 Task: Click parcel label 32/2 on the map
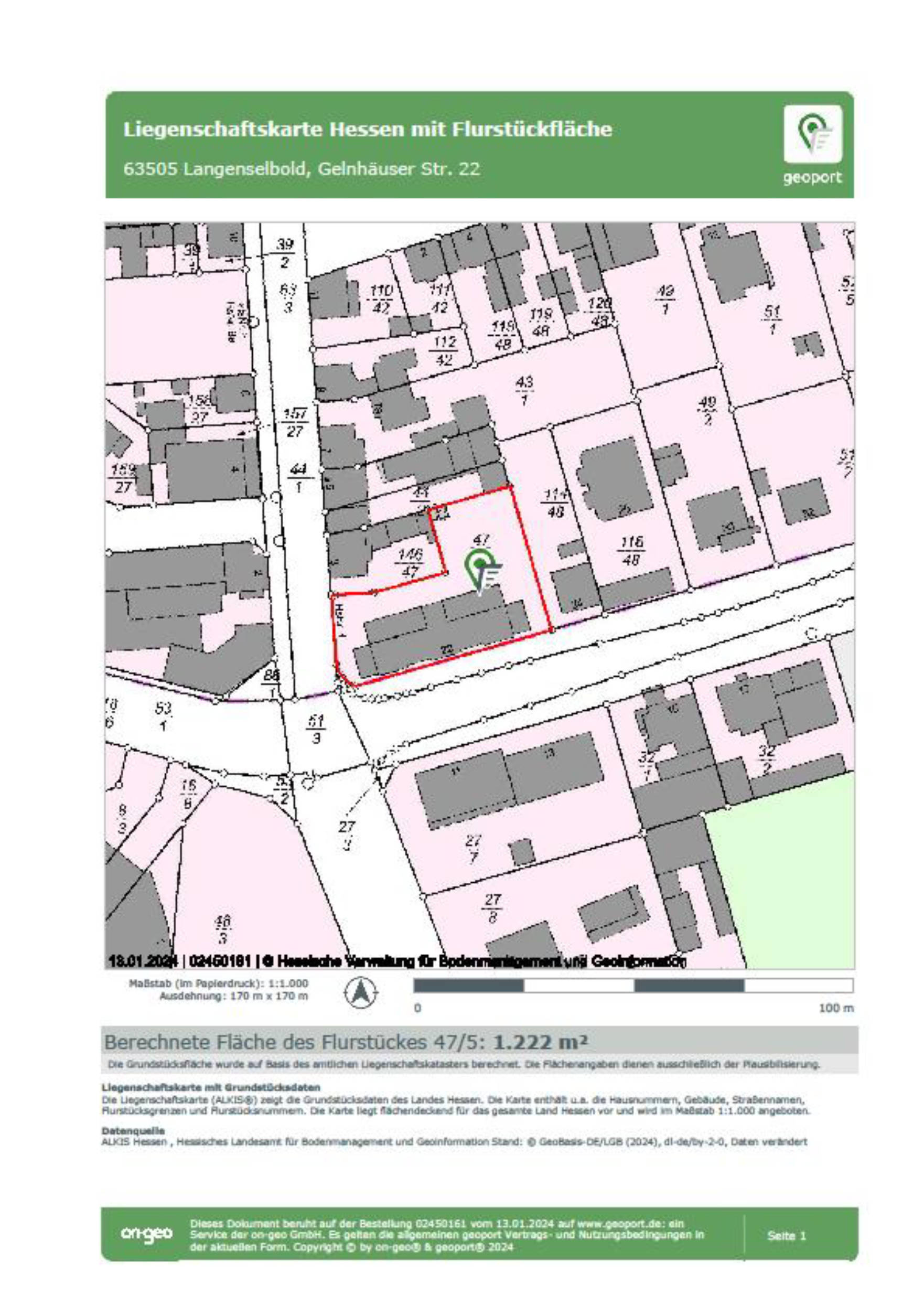pos(766,761)
